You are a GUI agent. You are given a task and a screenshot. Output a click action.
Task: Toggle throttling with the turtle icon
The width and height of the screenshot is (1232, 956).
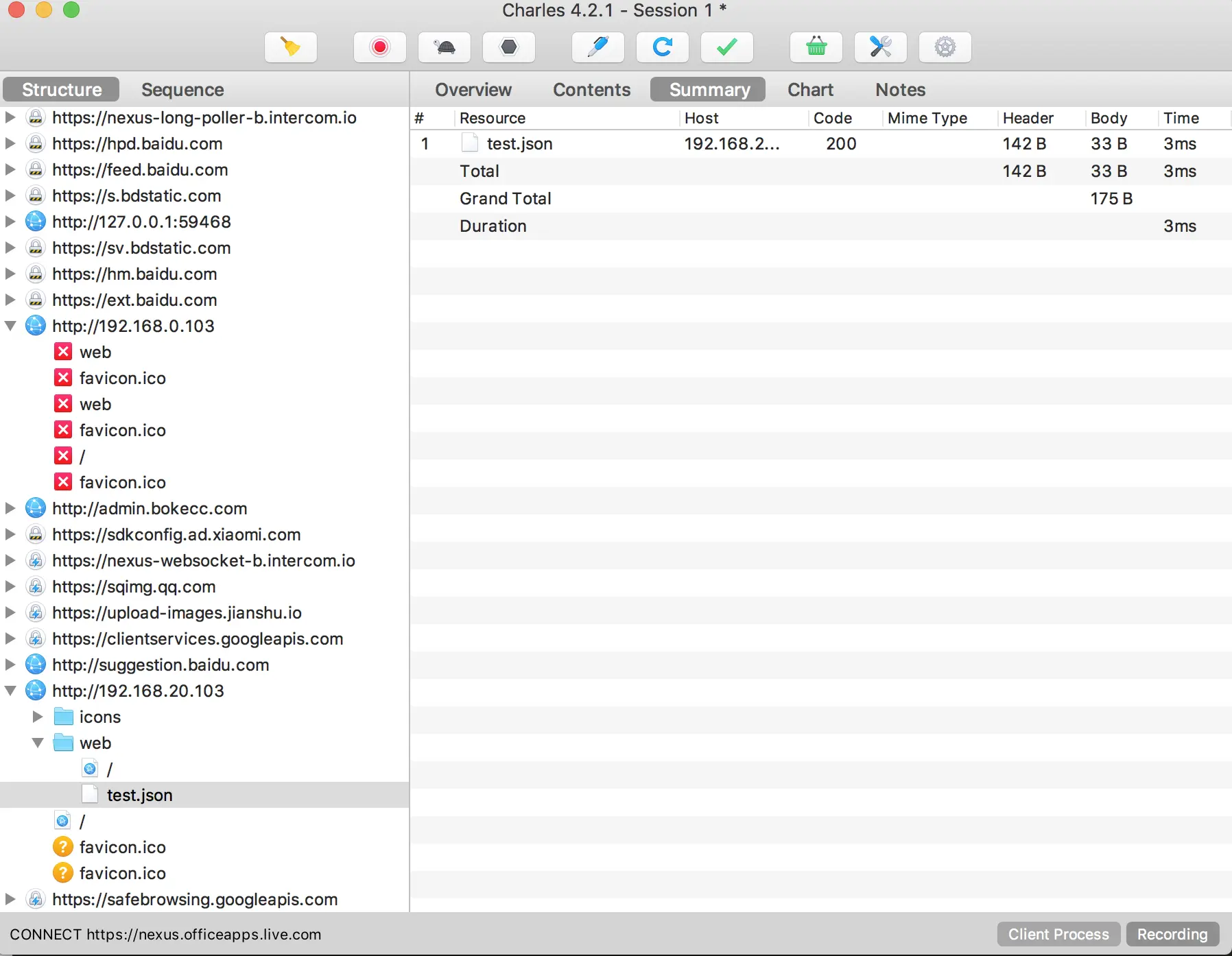coord(445,47)
